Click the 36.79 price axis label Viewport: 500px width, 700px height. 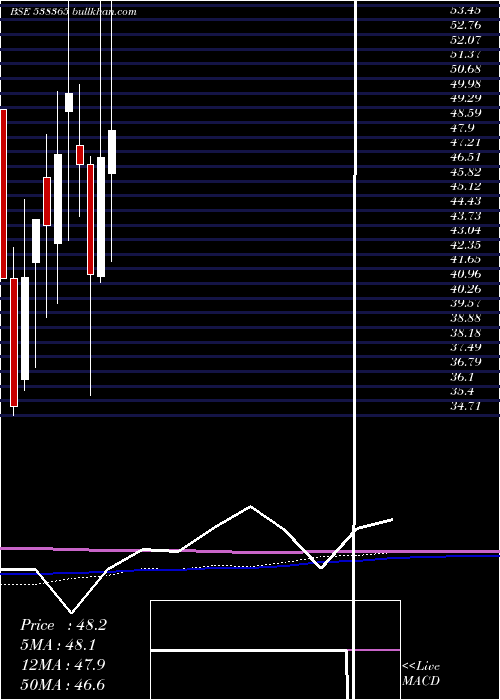[465, 362]
